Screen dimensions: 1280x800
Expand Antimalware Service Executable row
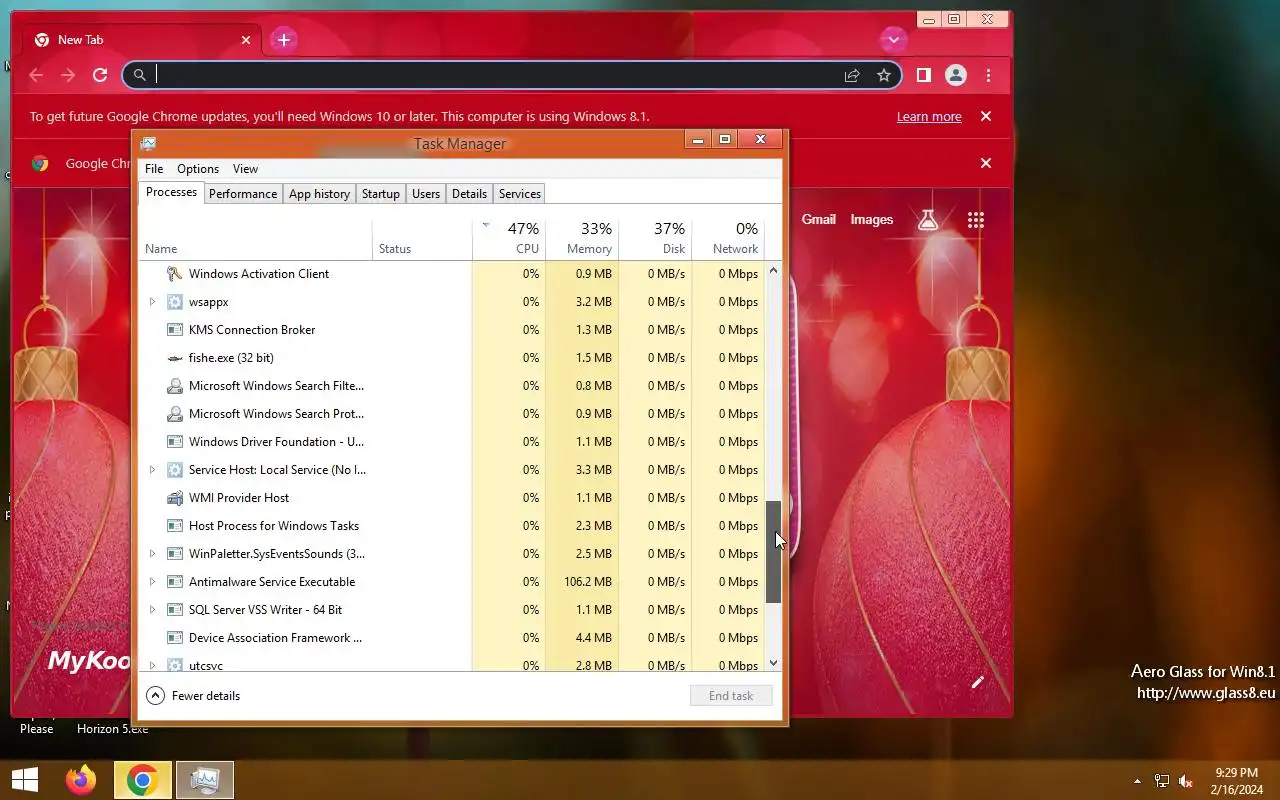coord(152,582)
